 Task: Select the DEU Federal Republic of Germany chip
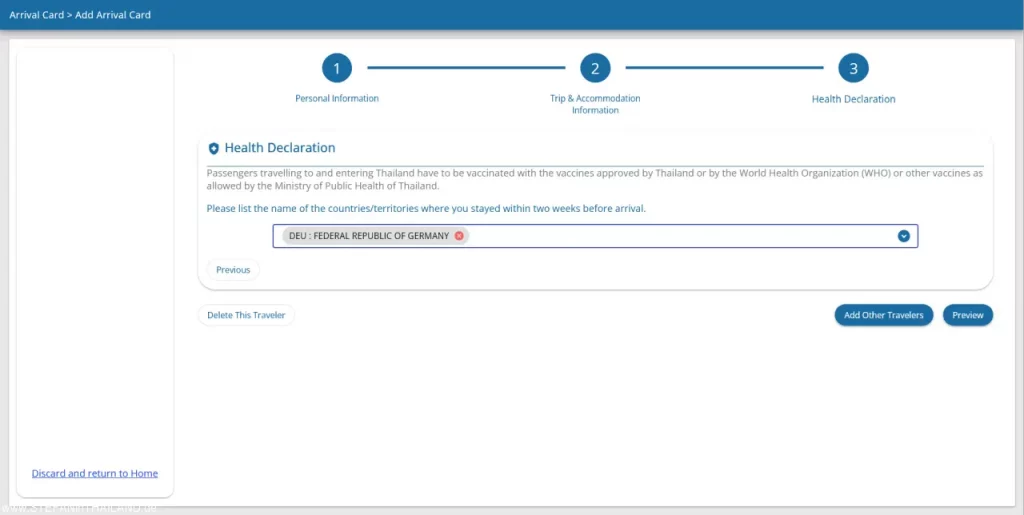click(x=368, y=236)
